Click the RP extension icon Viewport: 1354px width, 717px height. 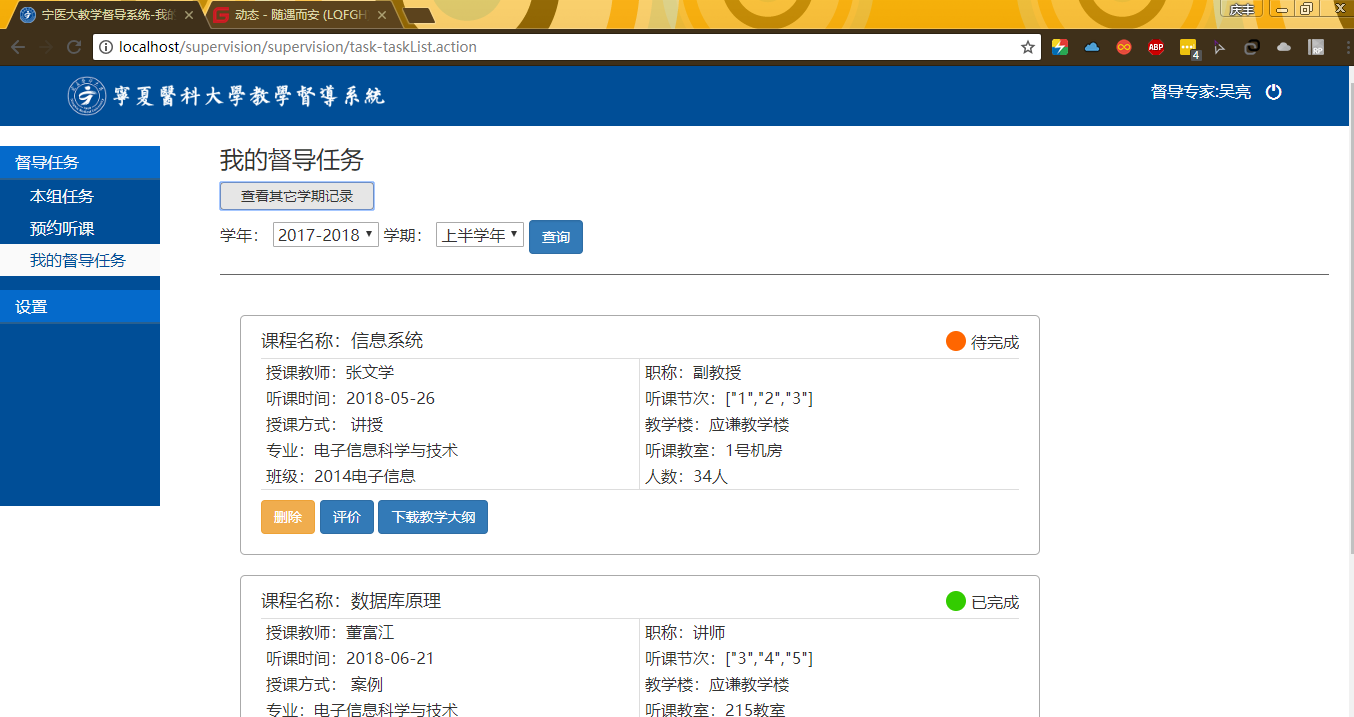click(x=1316, y=47)
